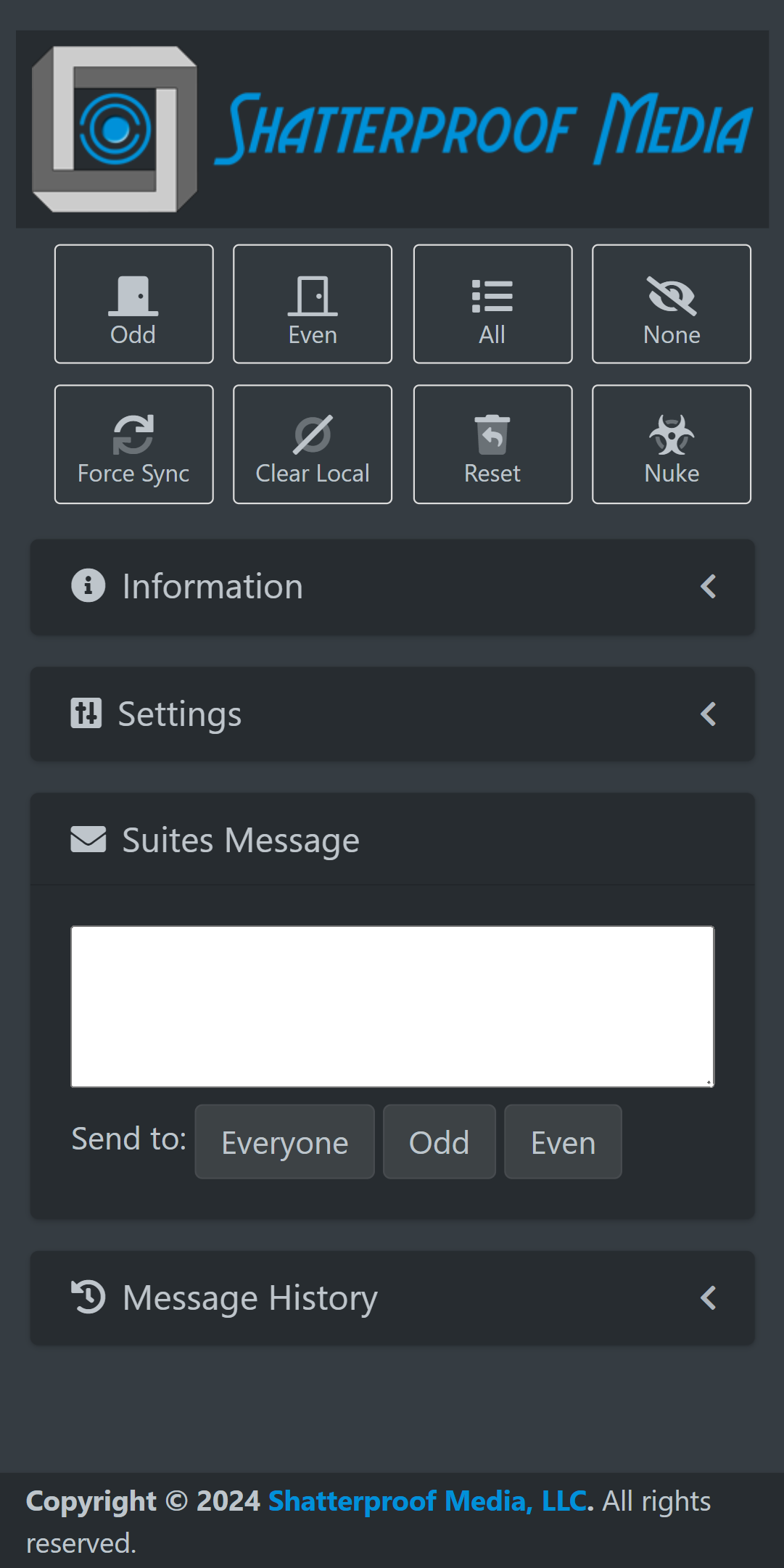Click inside the Suites Message text box
This screenshot has height=1568, width=784.
click(x=392, y=1006)
